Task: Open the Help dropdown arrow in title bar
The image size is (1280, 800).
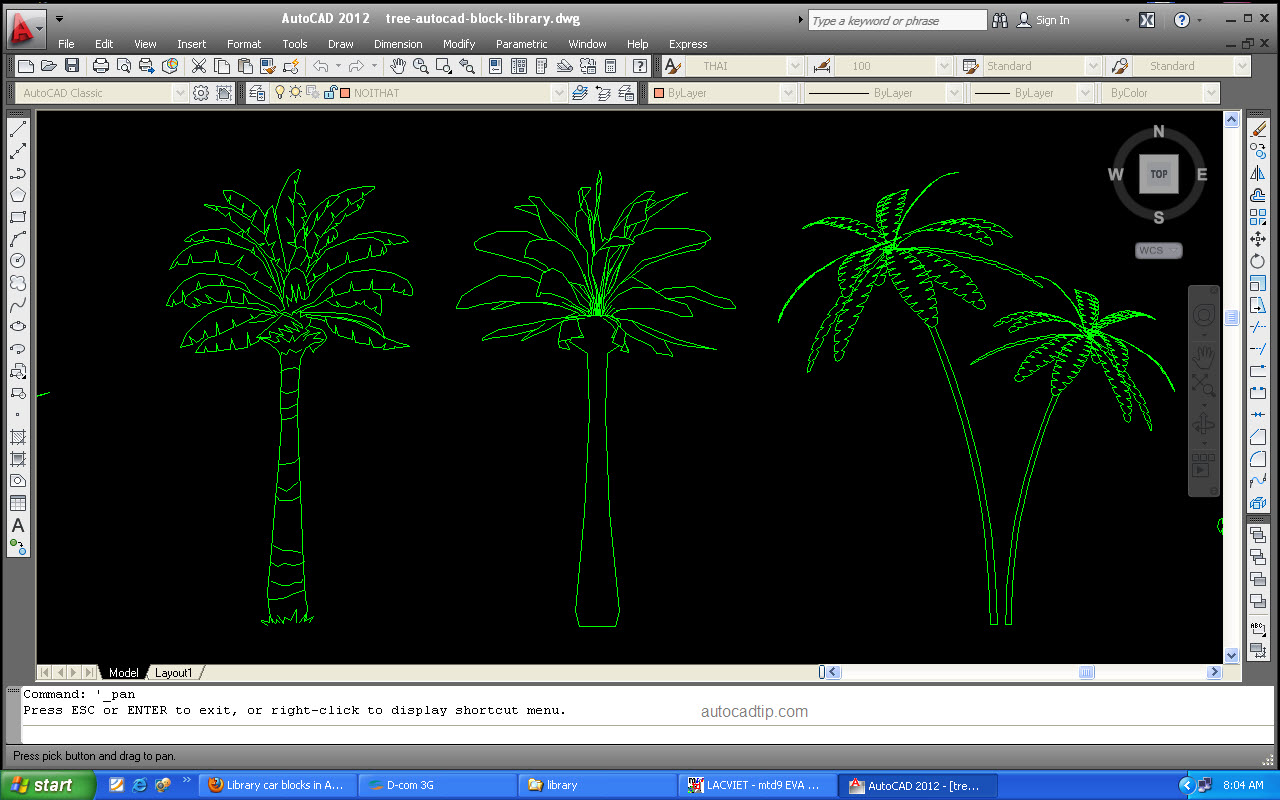Action: click(1200, 20)
